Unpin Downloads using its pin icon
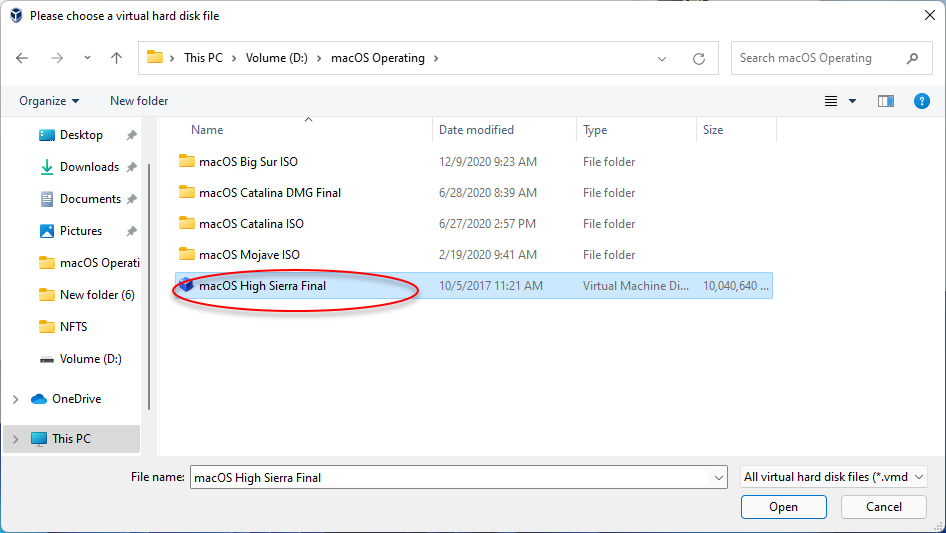This screenshot has width=946, height=533. tap(131, 167)
